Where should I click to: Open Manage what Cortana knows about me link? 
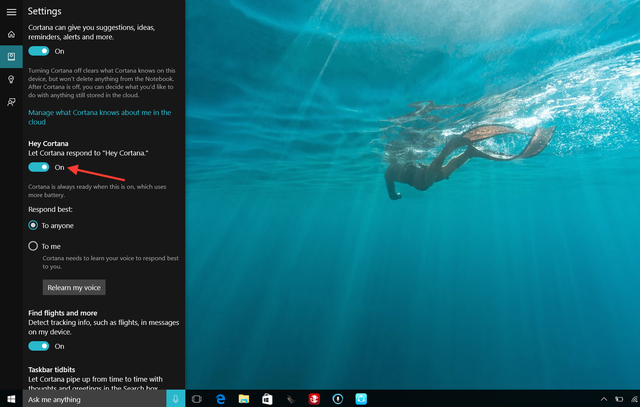100,117
